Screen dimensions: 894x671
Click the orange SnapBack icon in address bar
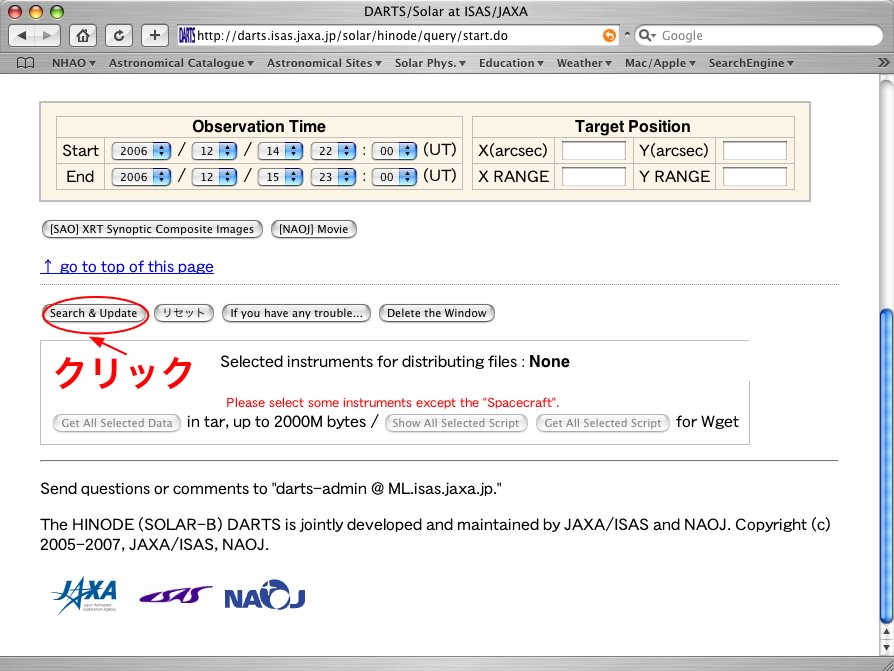(609, 36)
